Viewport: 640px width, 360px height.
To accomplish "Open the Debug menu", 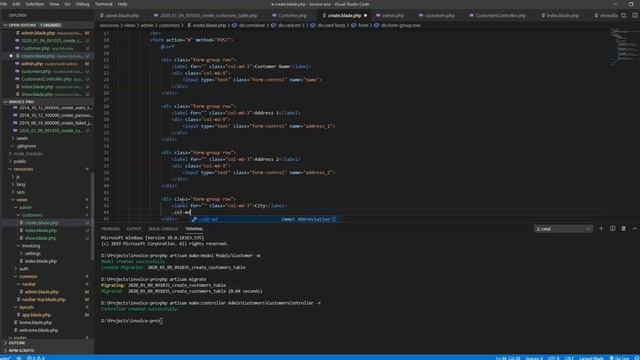I will (82, 4).
